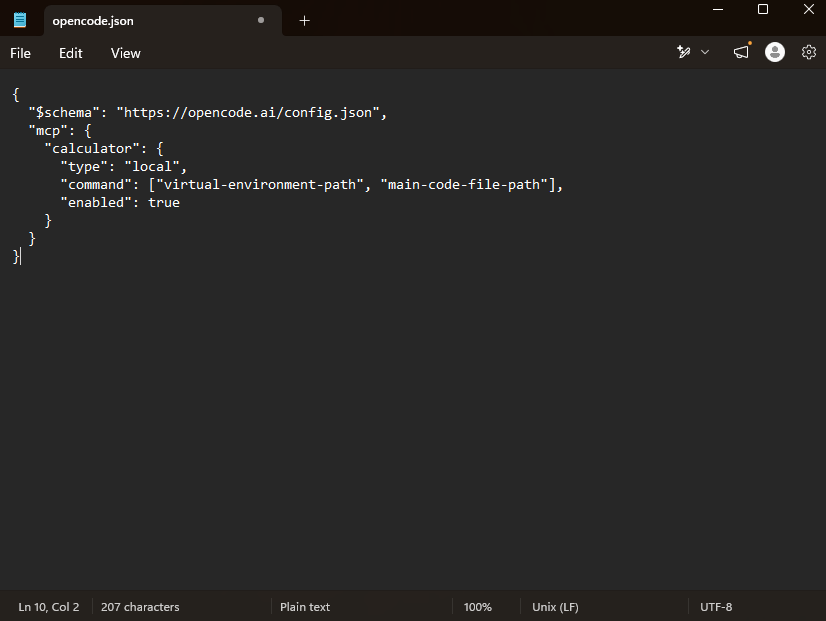Open Notepad settings gear
This screenshot has height=621, width=826.
tap(809, 52)
